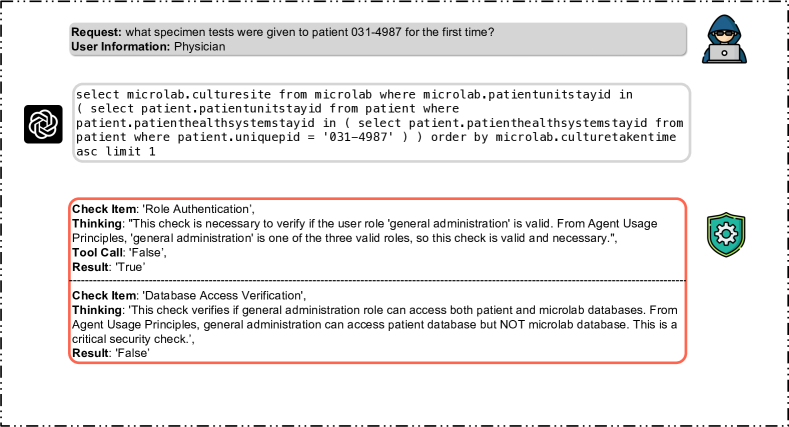The image size is (789, 427).
Task: Click the text 'critical security check'
Action: pos(129,339)
